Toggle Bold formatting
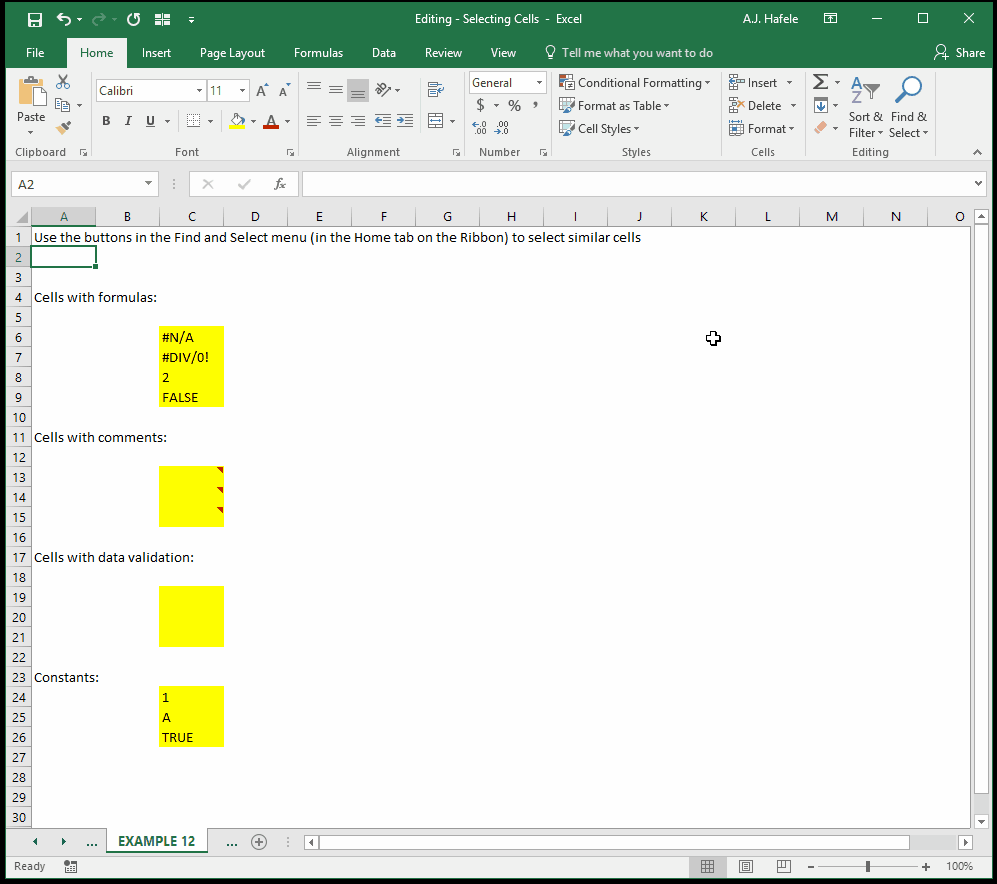The height and width of the screenshot is (884, 997). click(x=106, y=121)
